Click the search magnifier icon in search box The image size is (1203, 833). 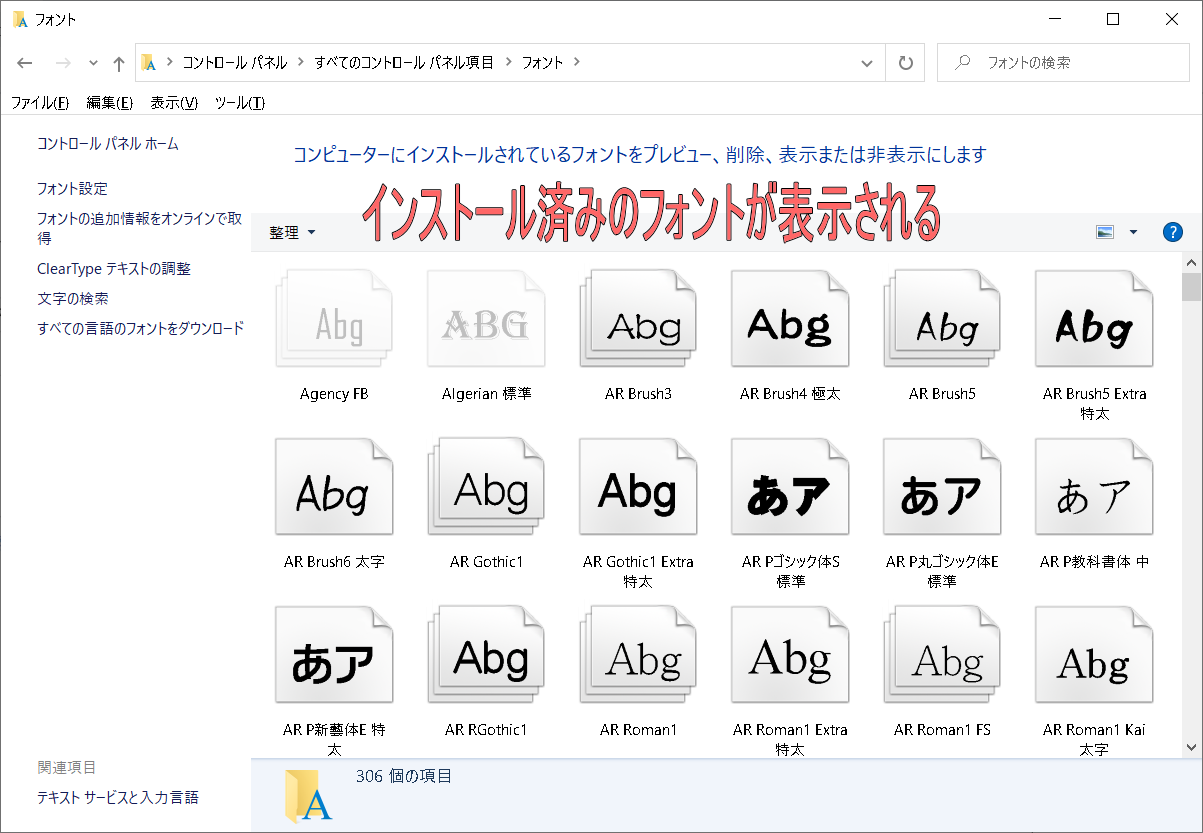[965, 62]
